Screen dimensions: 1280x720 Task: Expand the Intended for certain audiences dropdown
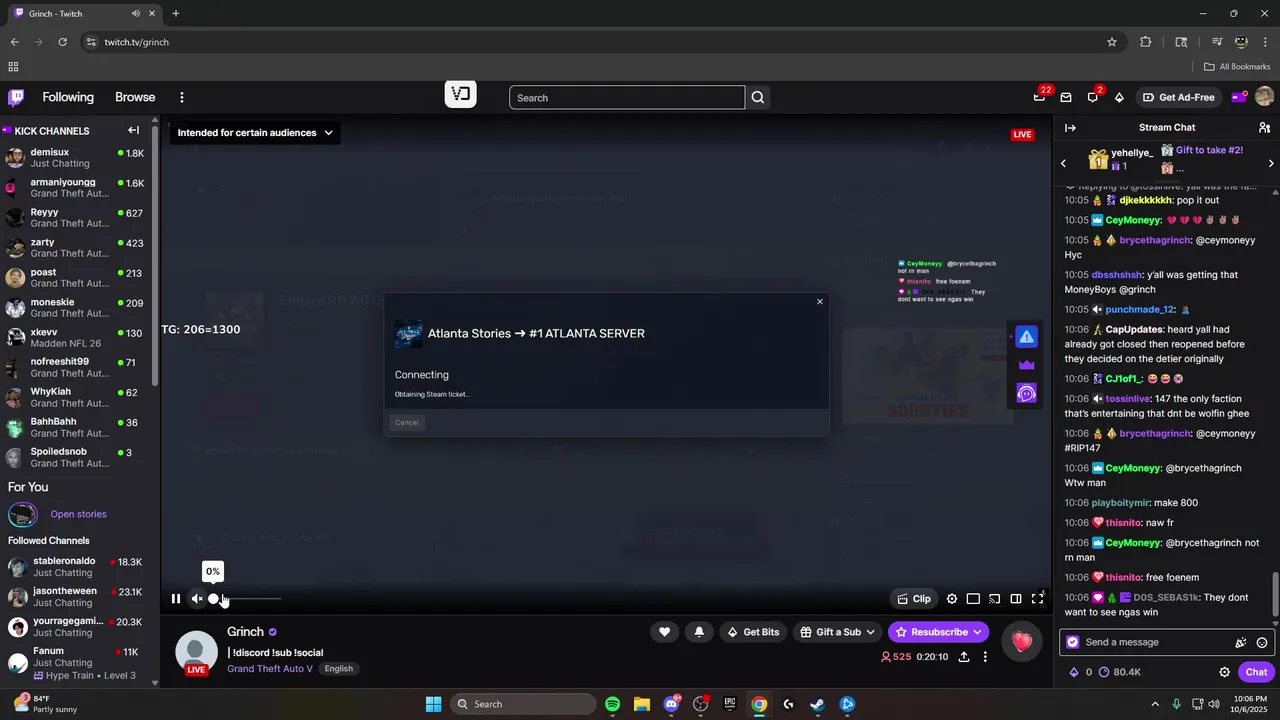(x=255, y=132)
